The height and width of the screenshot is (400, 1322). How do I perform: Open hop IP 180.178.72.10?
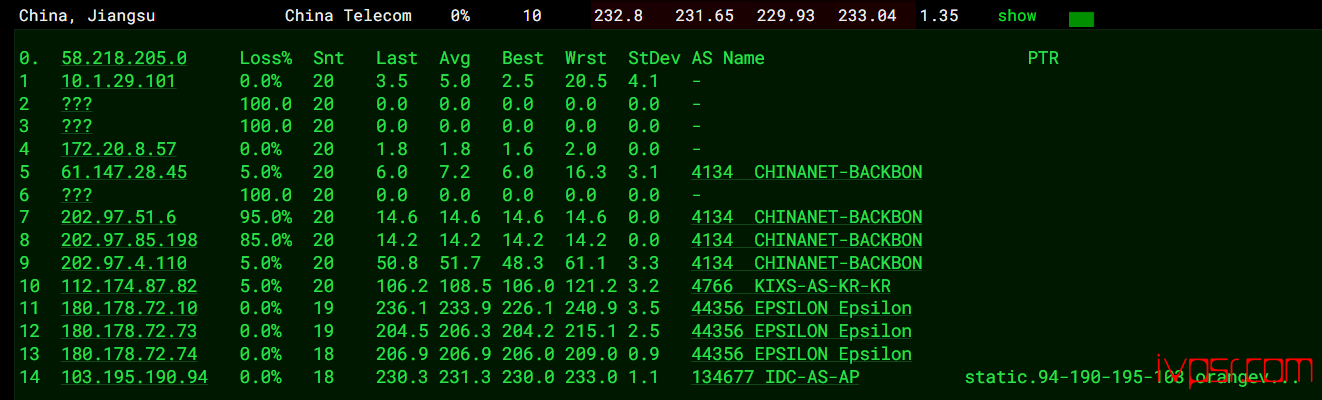(x=129, y=308)
